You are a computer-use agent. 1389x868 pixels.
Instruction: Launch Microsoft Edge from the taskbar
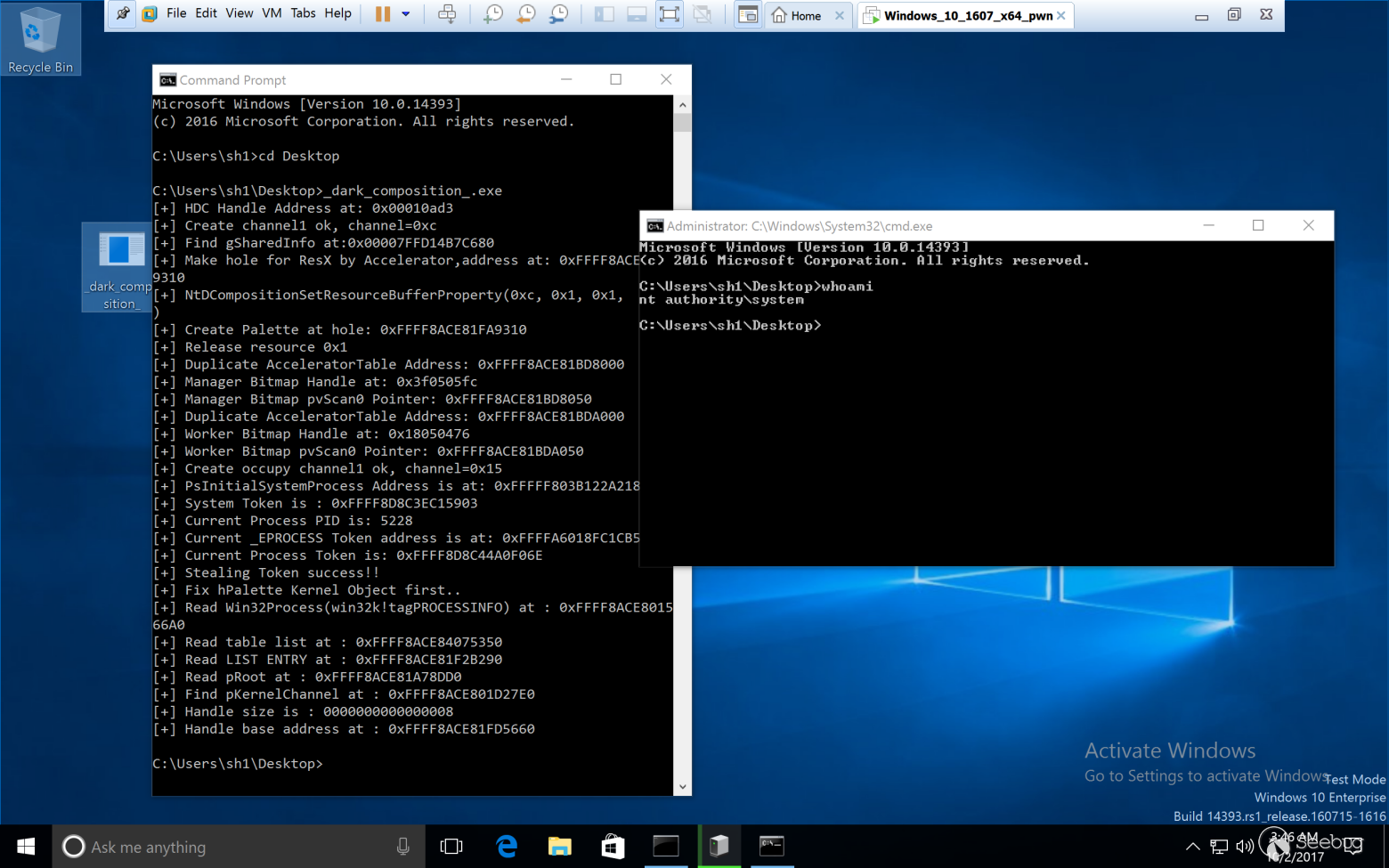tap(507, 847)
